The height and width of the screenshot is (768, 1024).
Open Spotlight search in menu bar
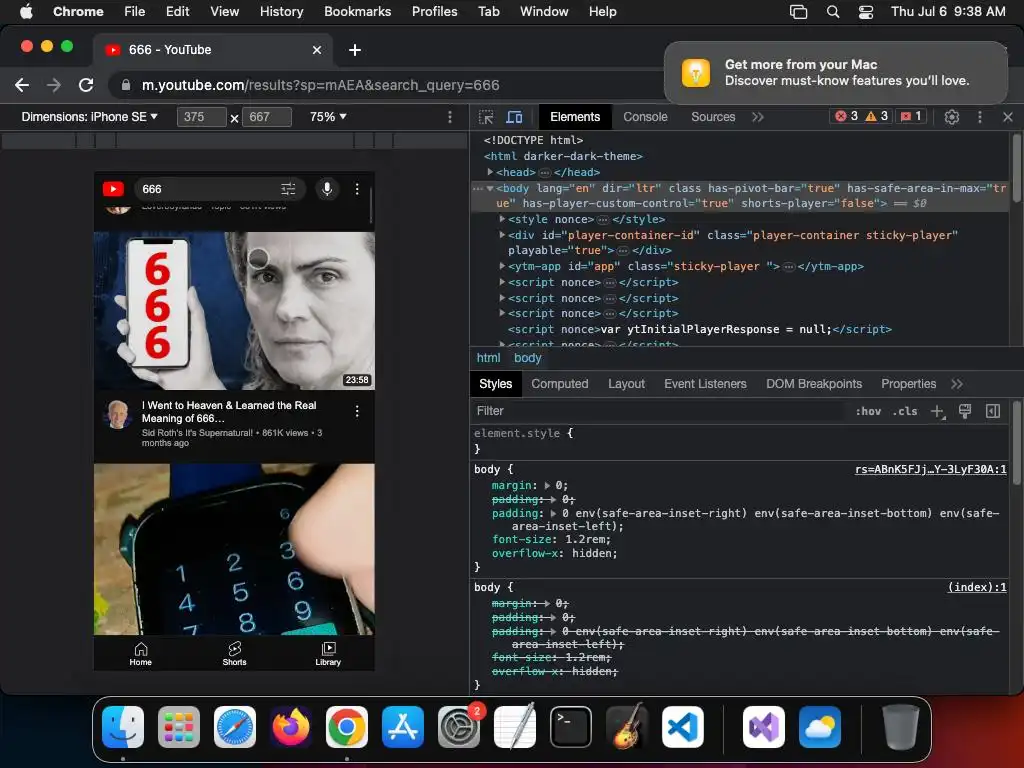[x=833, y=12]
